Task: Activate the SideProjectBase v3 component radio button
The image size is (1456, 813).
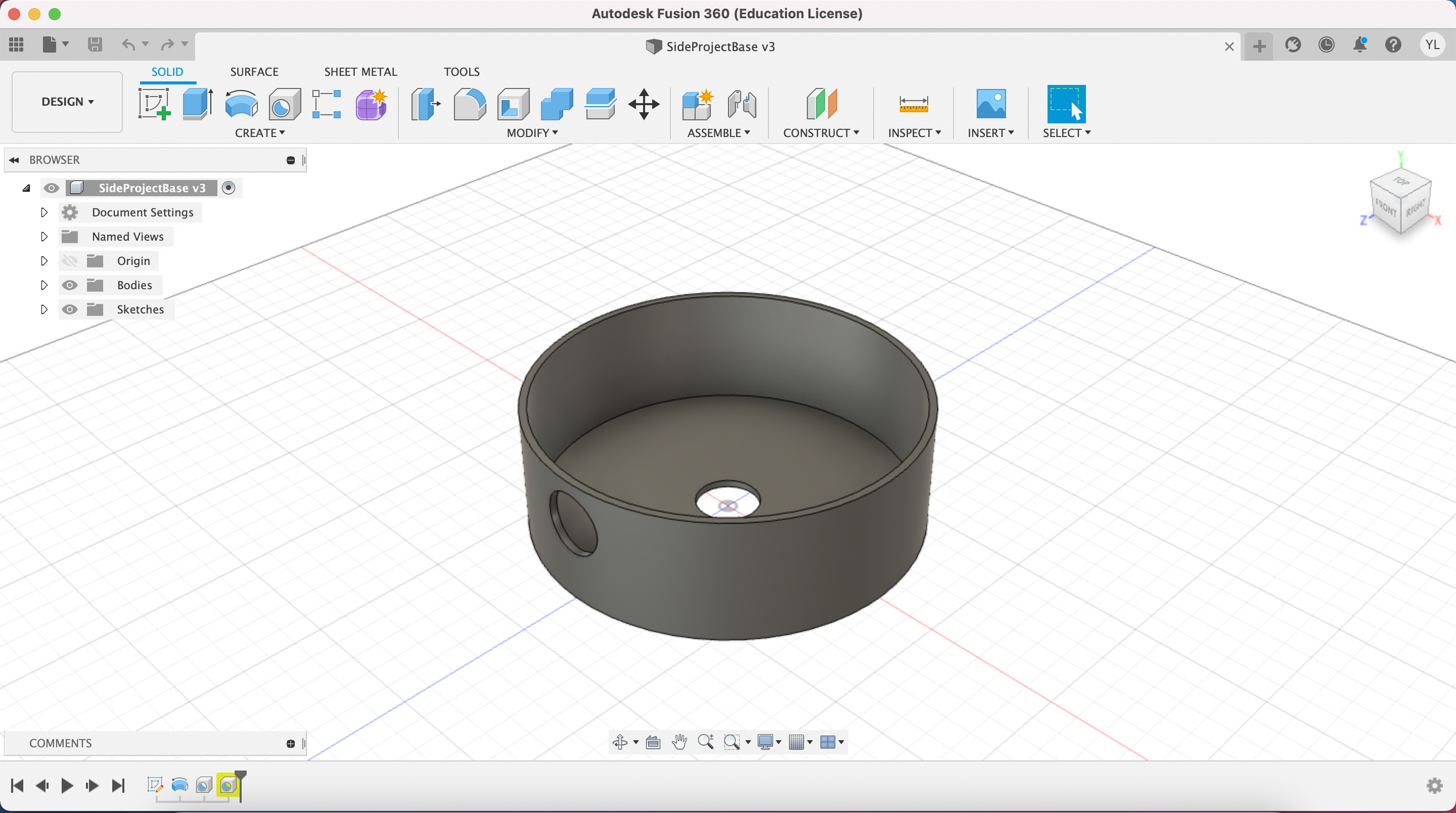Action: click(228, 188)
